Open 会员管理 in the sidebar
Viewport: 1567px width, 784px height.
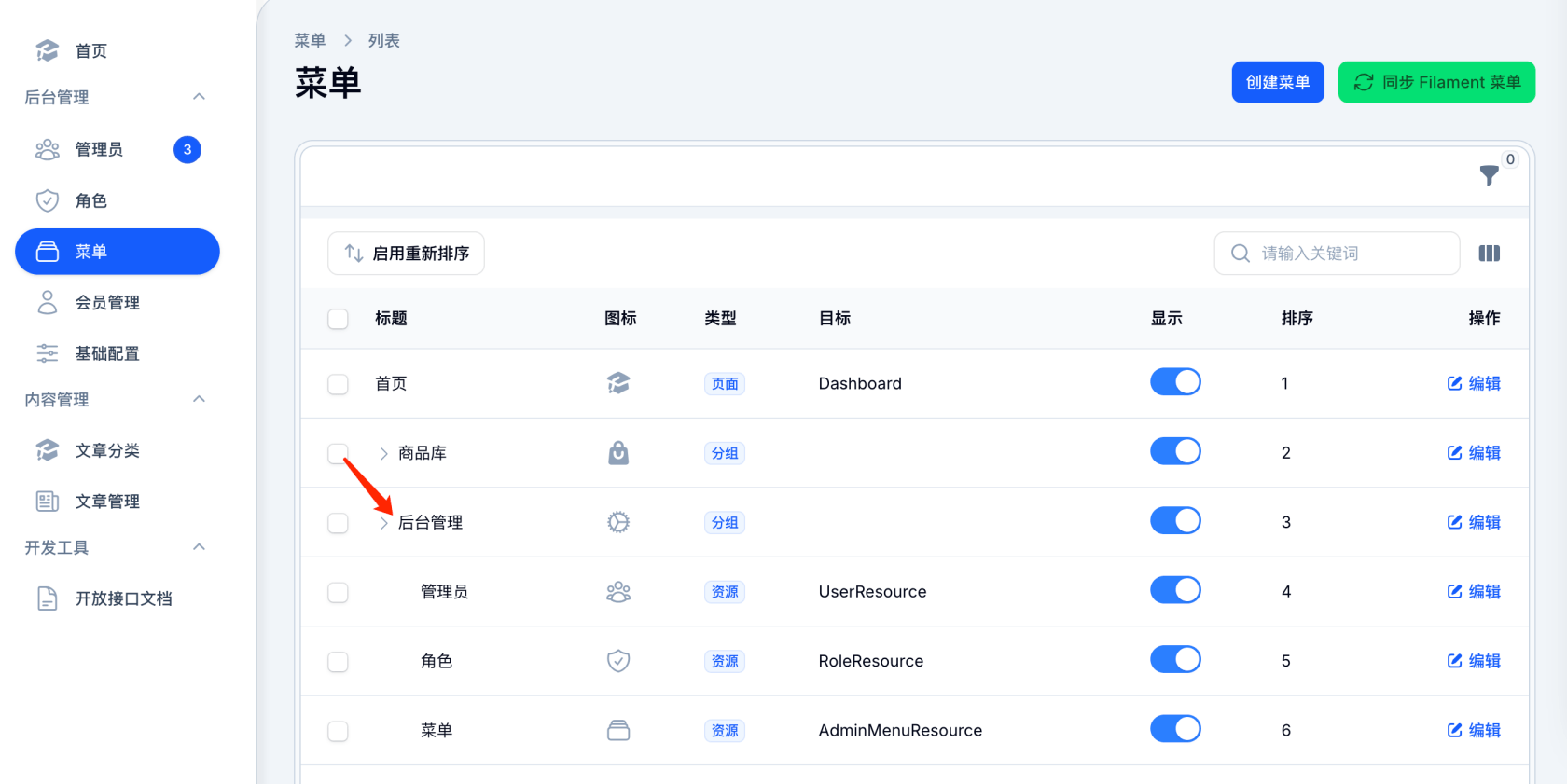tap(107, 302)
